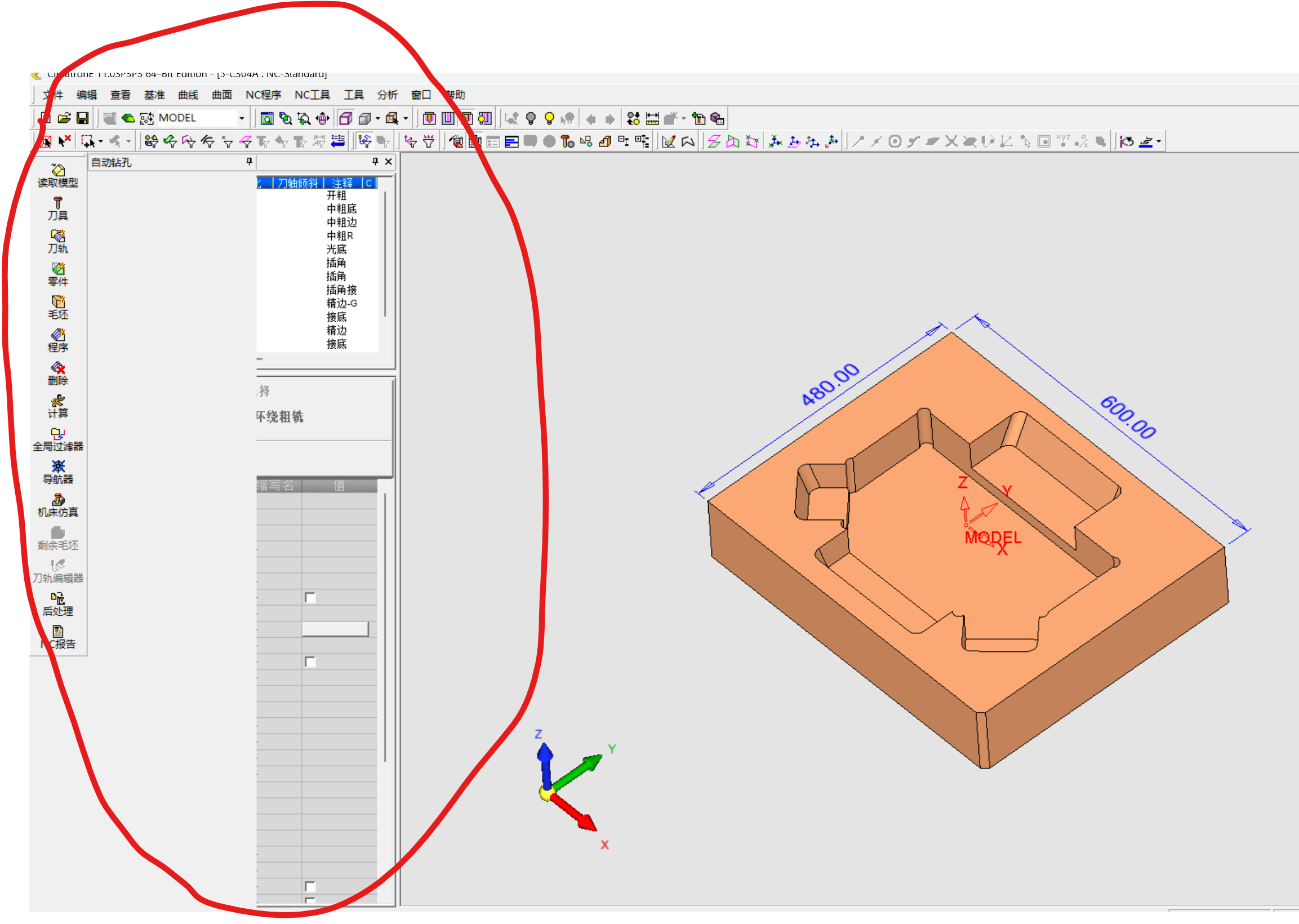
Task: Click the 删除 delete icon
Action: coord(57,374)
